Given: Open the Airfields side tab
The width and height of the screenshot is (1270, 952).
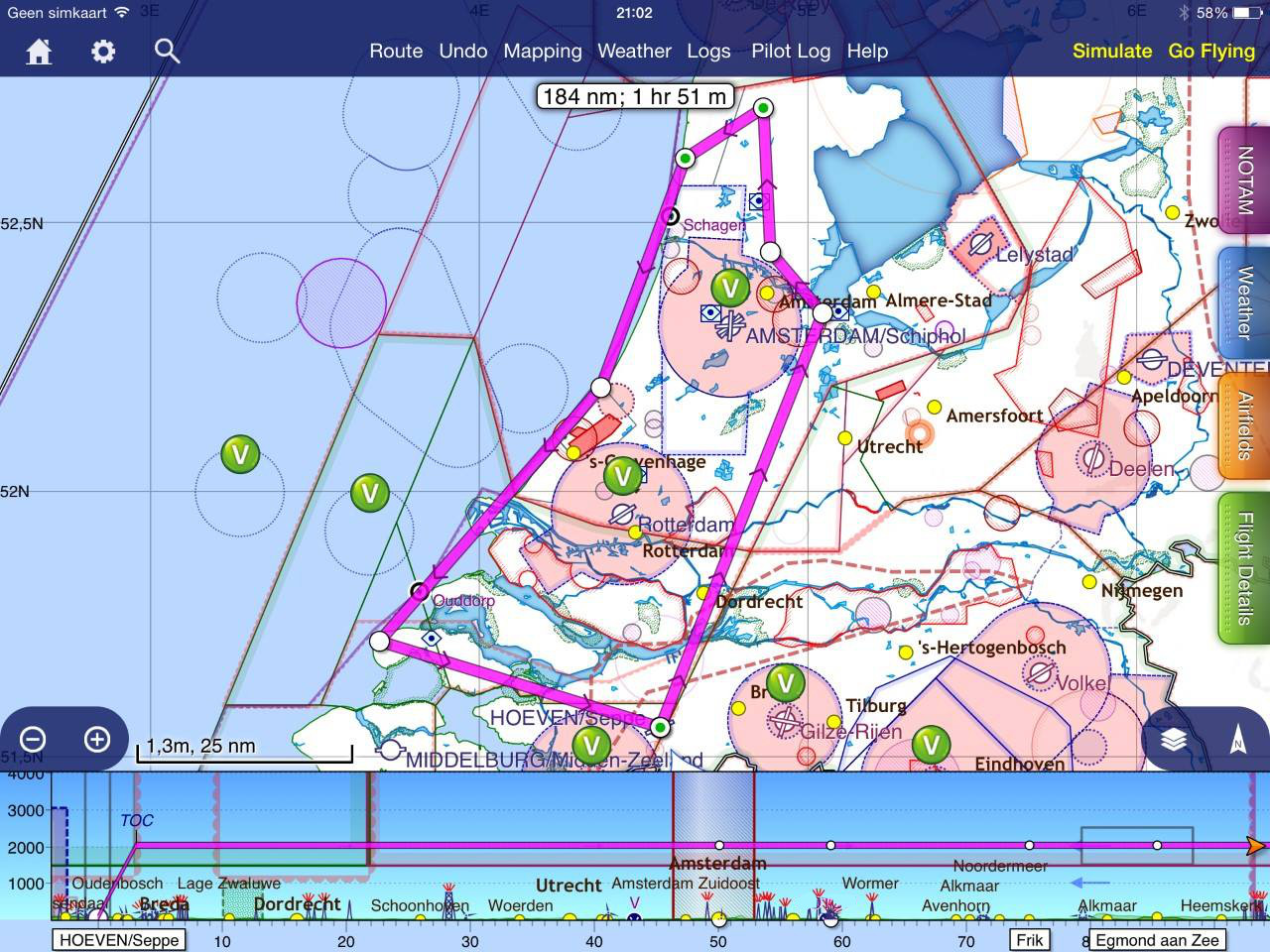Looking at the screenshot, I should pyautogui.click(x=1244, y=426).
